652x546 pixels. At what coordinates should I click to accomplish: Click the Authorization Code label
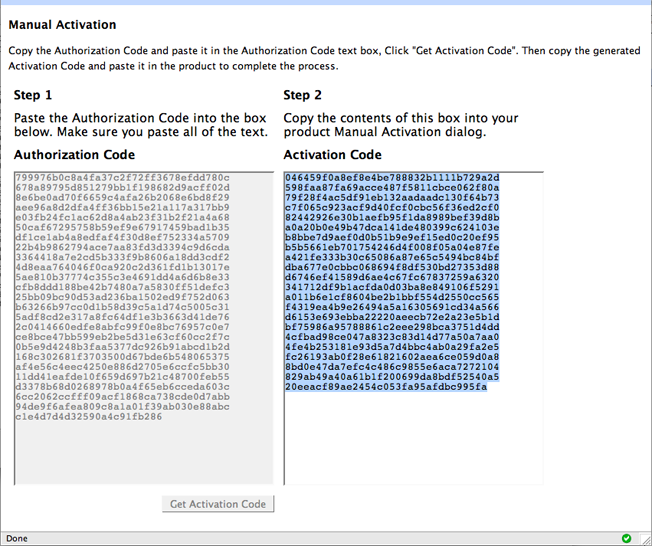74,155
